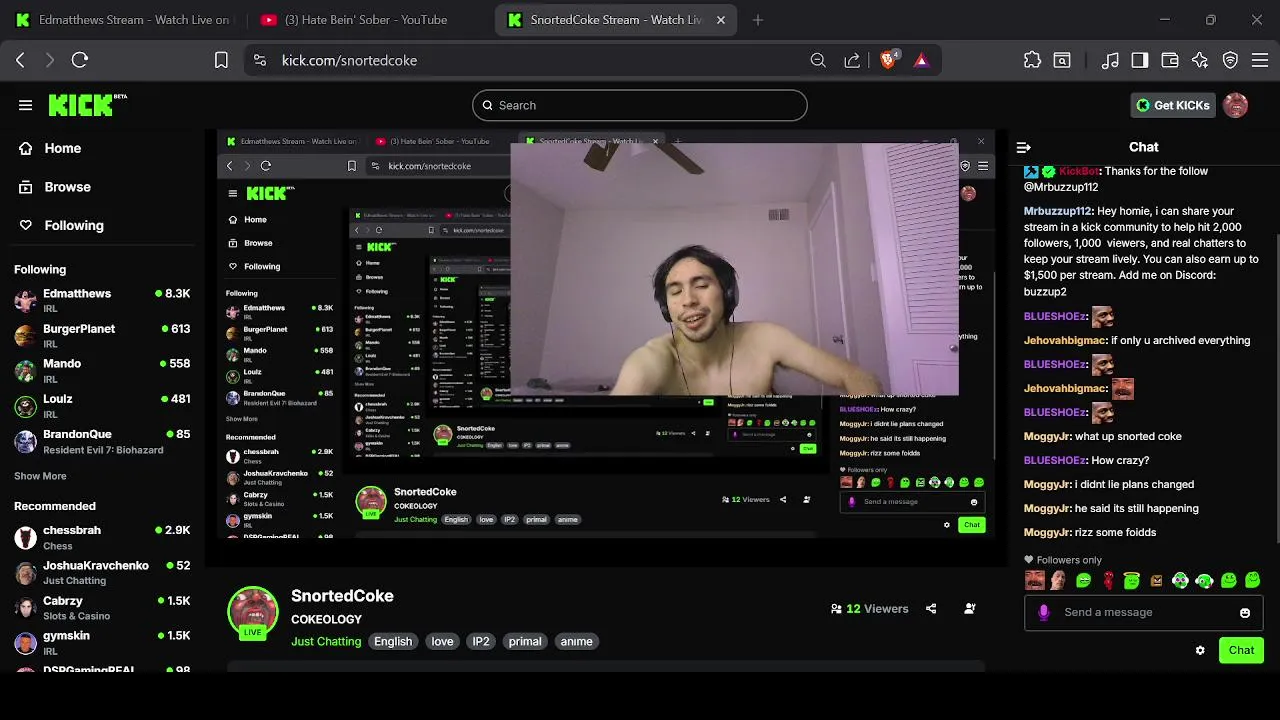This screenshot has height=720, width=1280.
Task: Open the BrandonQue followed channel
Action: click(102, 441)
